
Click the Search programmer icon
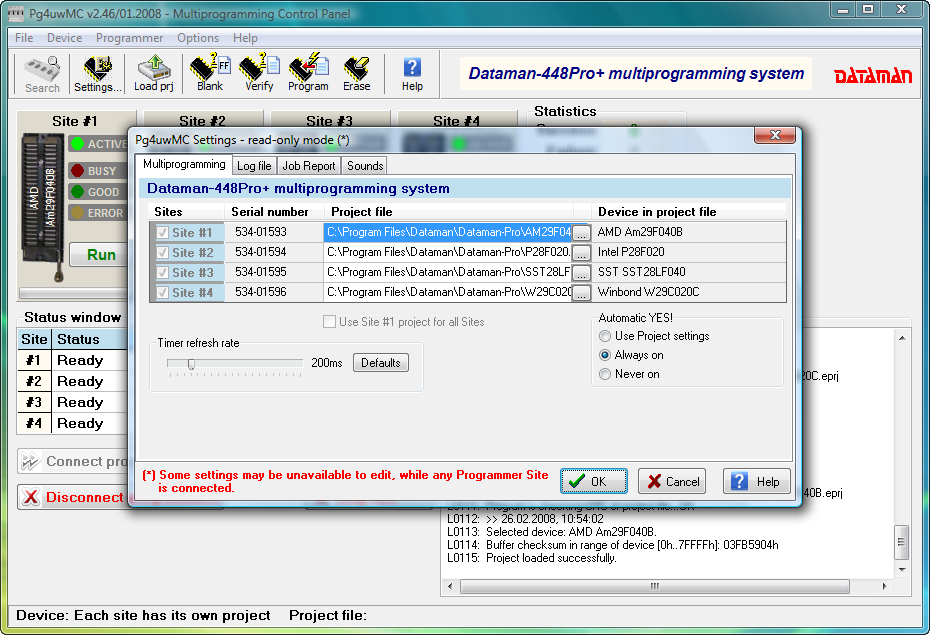pyautogui.click(x=42, y=74)
